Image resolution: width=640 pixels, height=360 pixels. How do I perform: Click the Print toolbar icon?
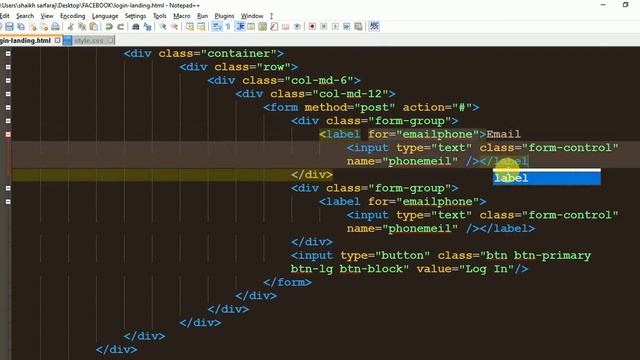pyautogui.click(x=55, y=27)
